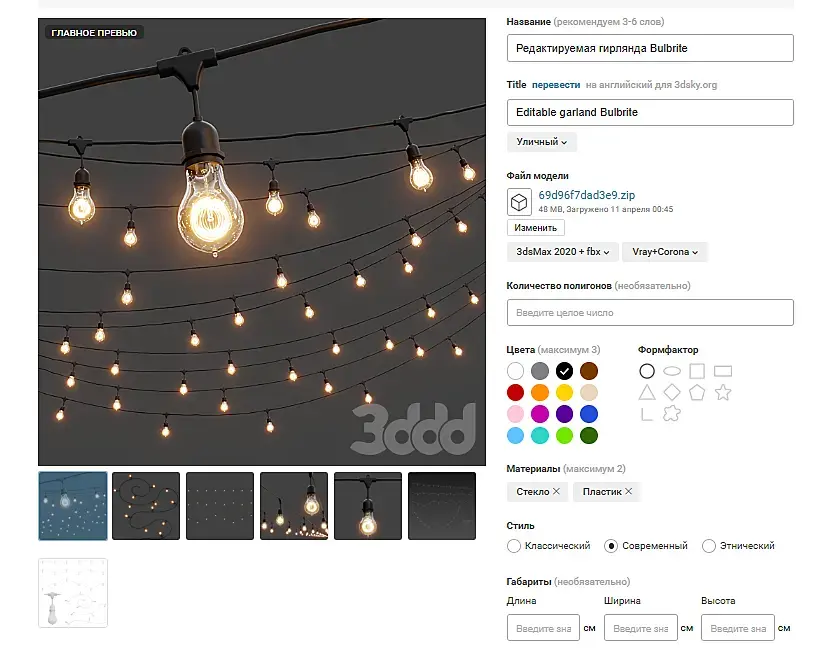Choose the star form factor shape

(x=723, y=393)
